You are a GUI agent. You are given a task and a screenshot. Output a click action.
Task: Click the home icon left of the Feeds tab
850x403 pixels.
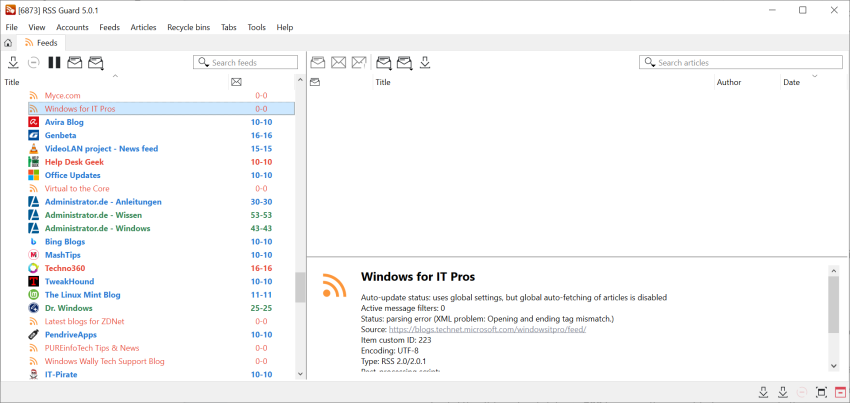tap(9, 43)
